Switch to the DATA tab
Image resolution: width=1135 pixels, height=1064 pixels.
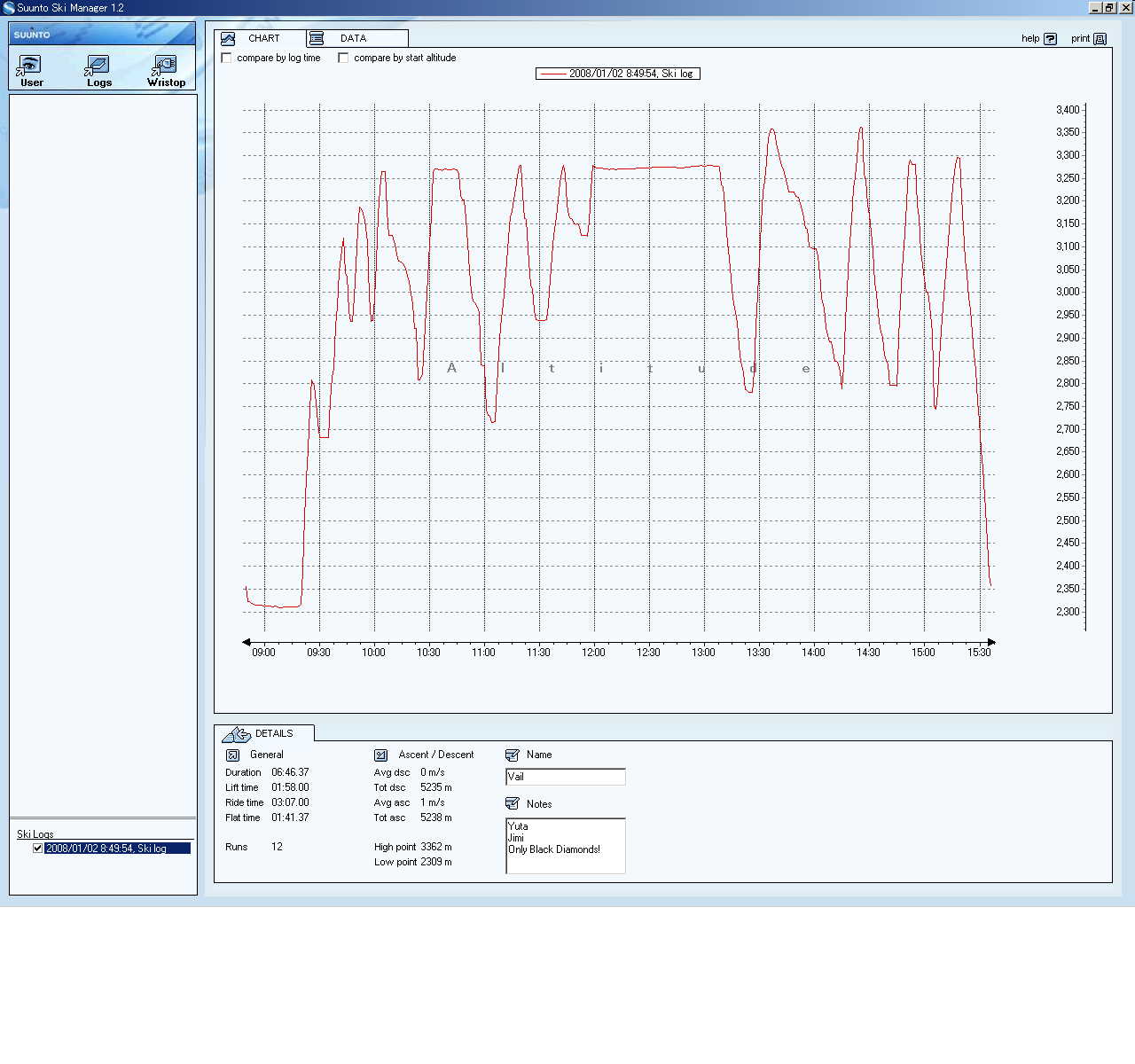pyautogui.click(x=357, y=38)
